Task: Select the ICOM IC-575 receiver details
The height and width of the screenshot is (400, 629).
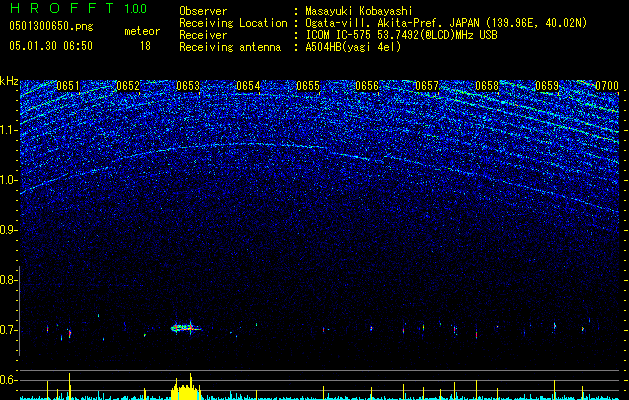Action: point(401,35)
